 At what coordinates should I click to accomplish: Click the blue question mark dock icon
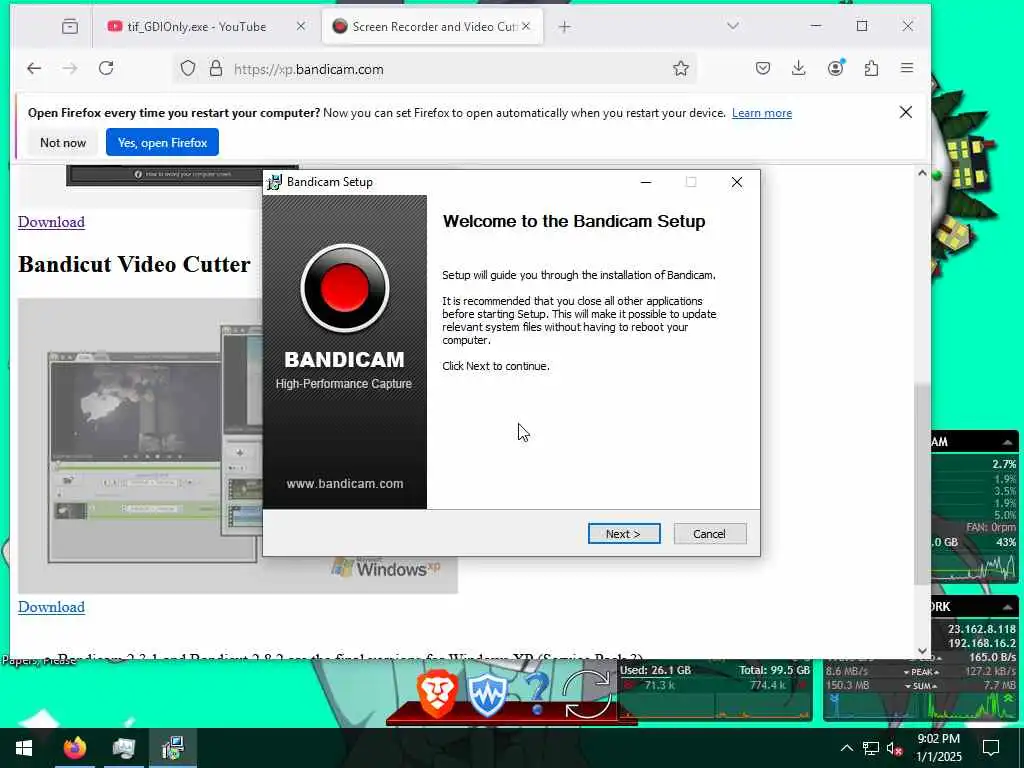tap(537, 694)
